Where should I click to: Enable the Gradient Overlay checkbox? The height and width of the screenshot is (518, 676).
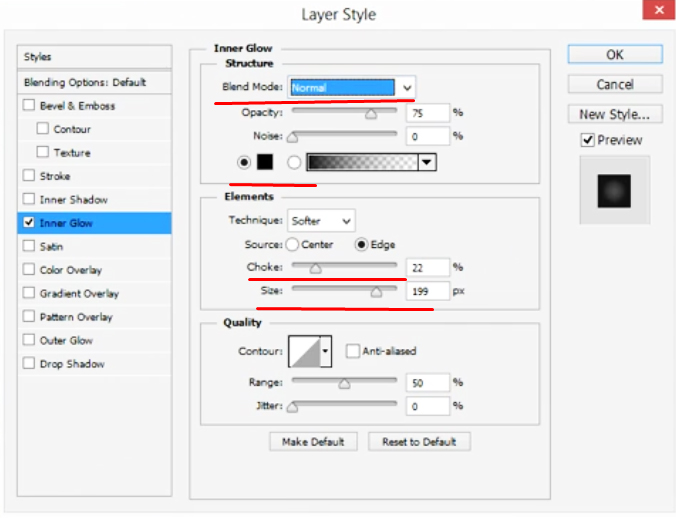pos(29,293)
